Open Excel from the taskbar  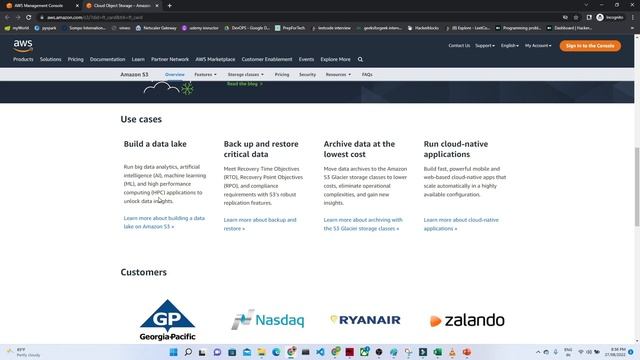[438, 352]
